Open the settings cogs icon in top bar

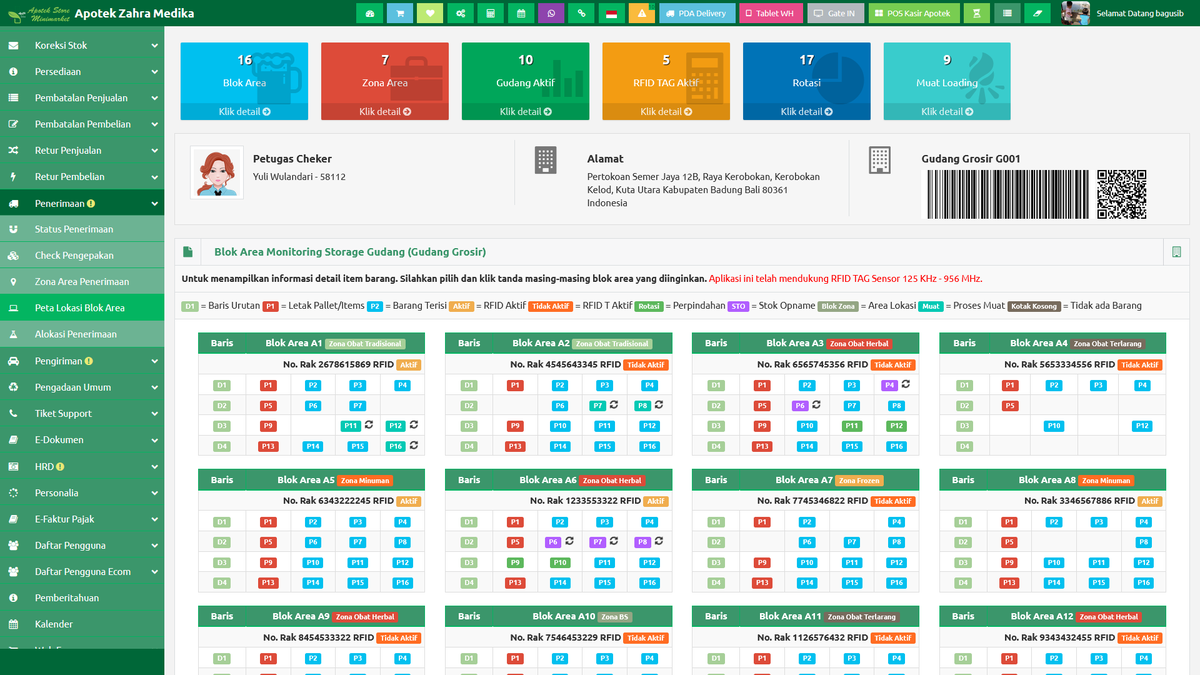tap(460, 13)
